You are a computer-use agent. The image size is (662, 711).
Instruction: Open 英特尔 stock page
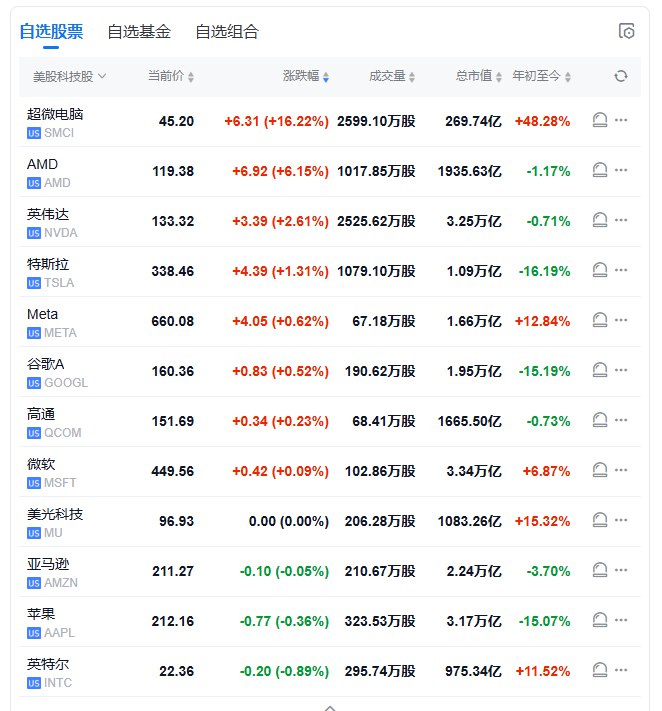(x=48, y=664)
